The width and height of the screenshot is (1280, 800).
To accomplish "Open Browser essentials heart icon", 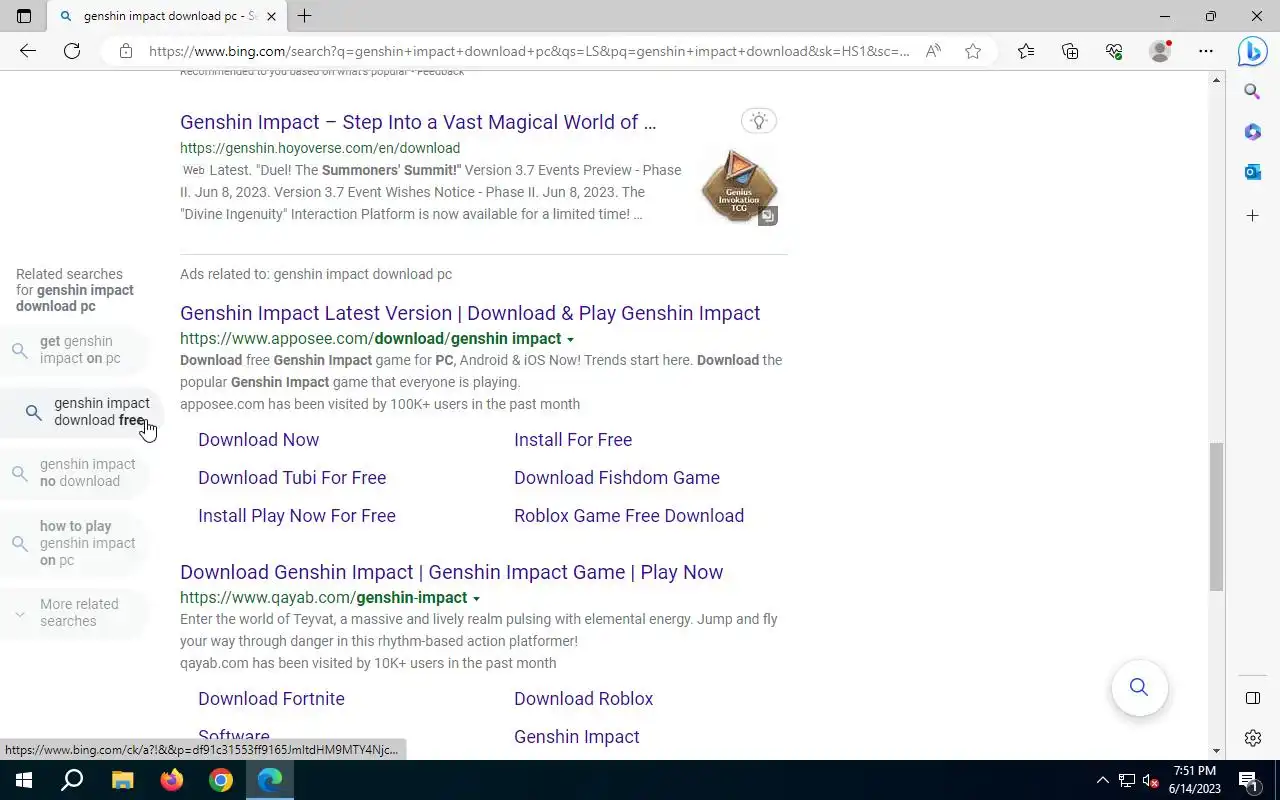I will [x=1114, y=51].
